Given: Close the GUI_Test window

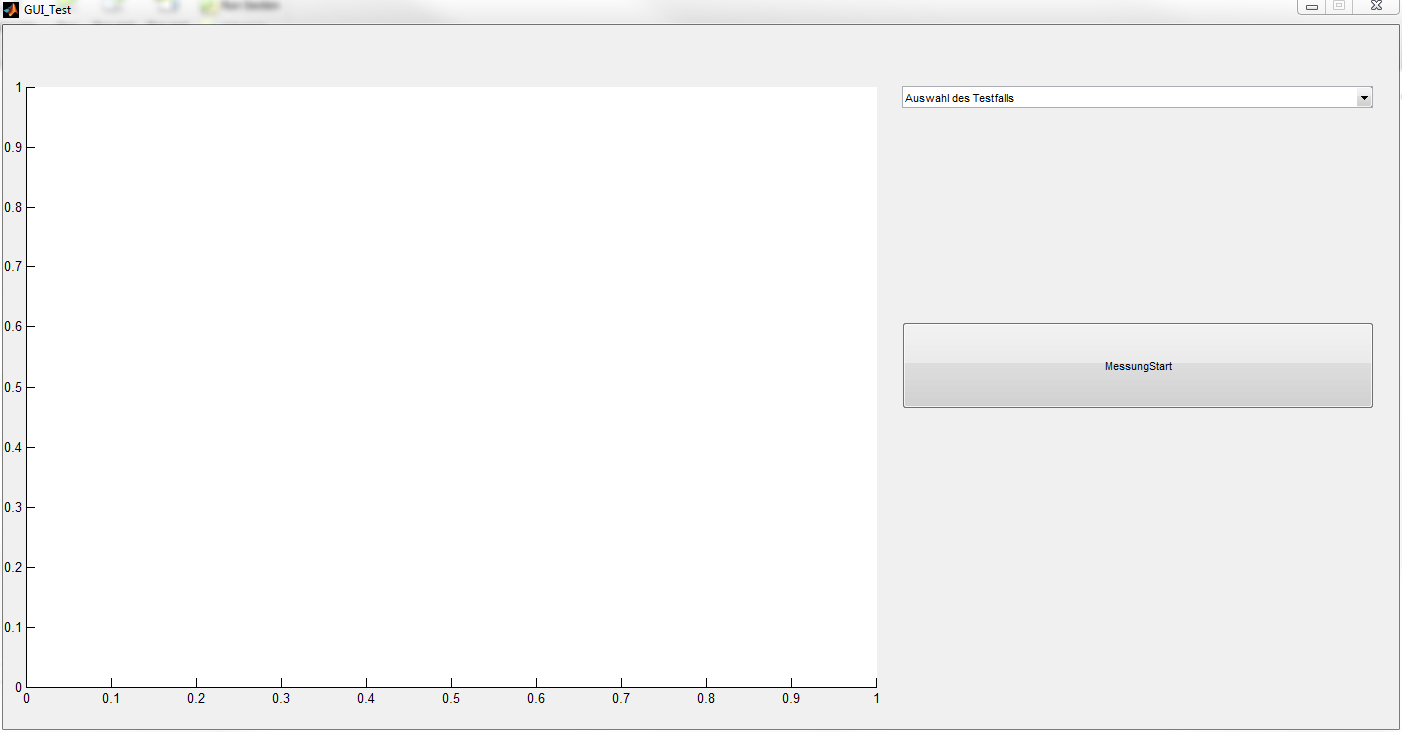Looking at the screenshot, I should tap(1376, 6).
